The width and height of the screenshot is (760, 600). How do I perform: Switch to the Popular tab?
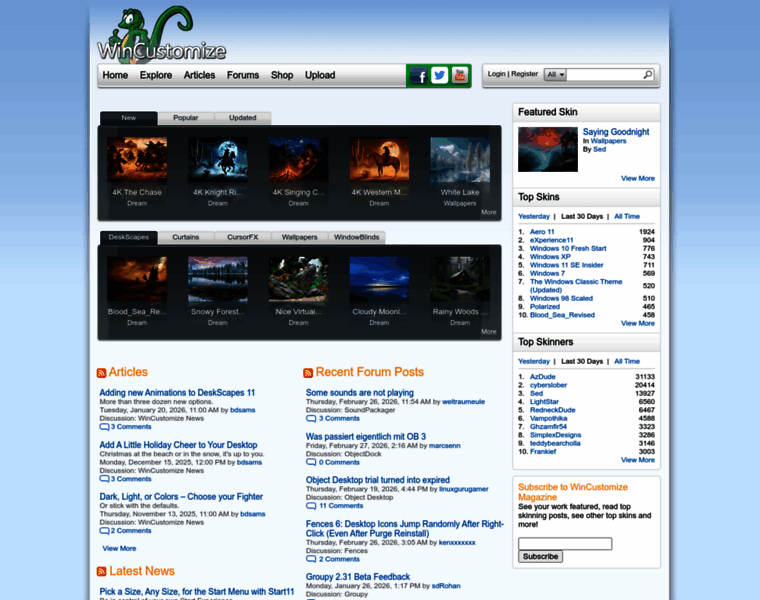click(186, 118)
